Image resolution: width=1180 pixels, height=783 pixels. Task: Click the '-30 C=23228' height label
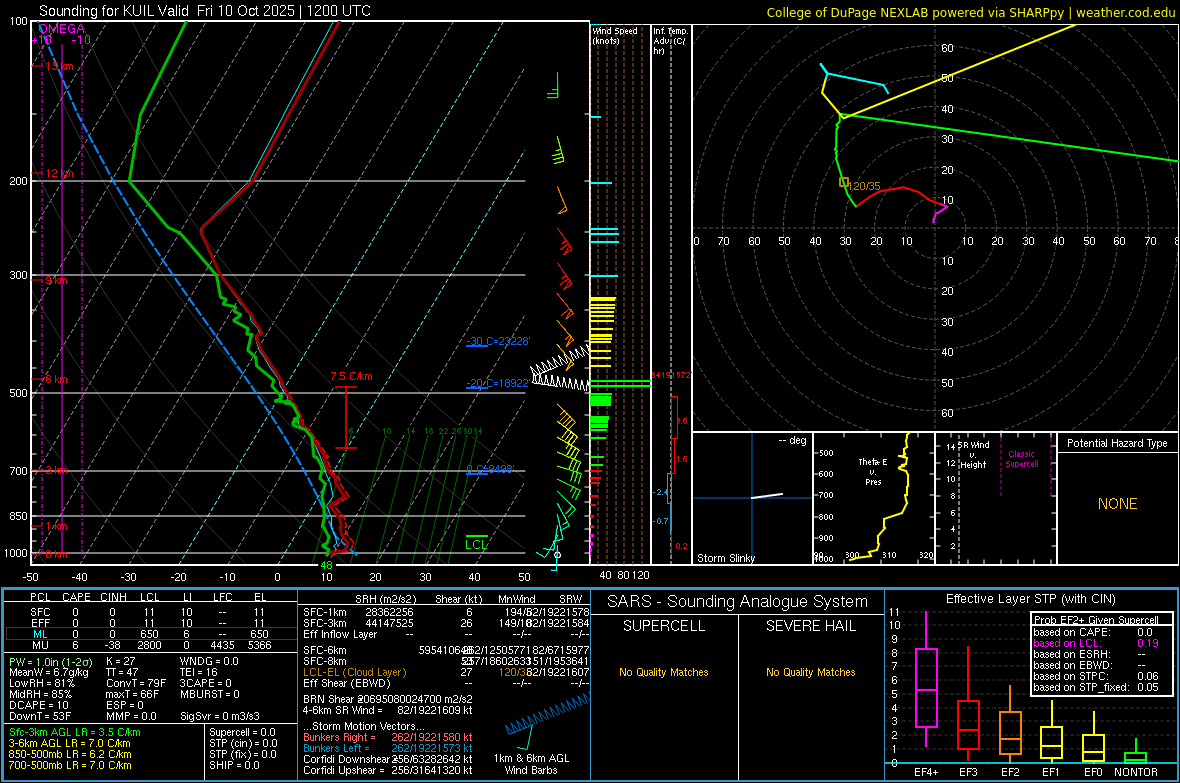497,341
